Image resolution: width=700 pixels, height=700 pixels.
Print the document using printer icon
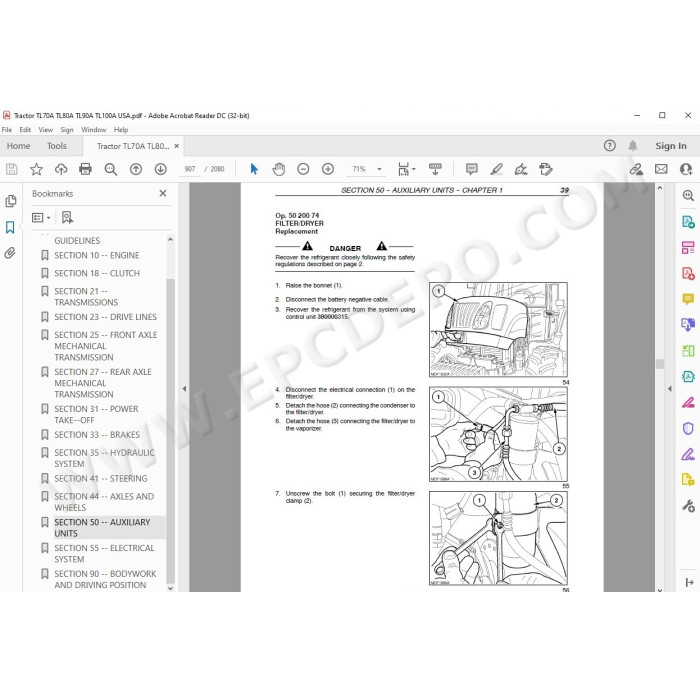tap(85, 169)
